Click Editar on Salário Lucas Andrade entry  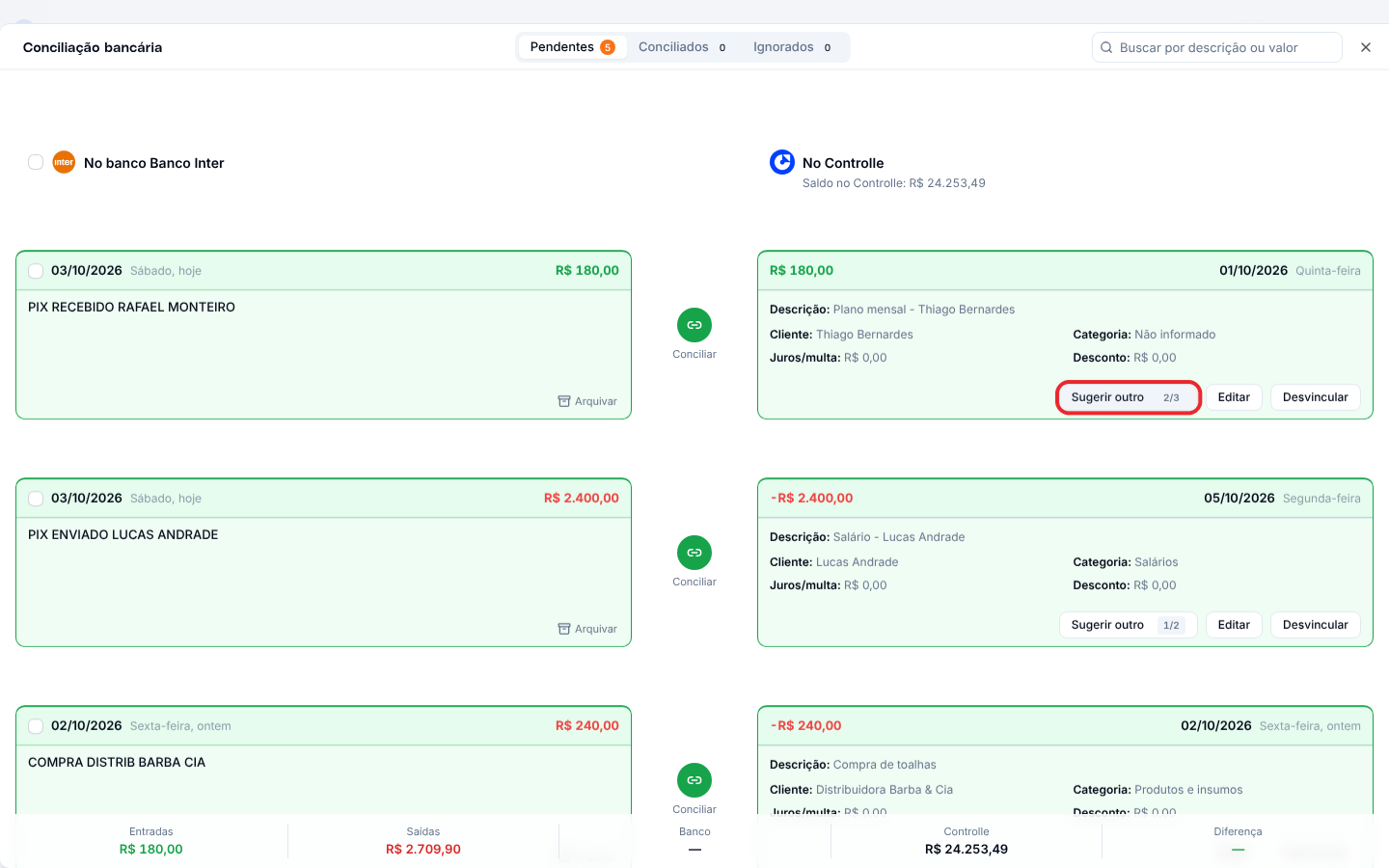point(1234,625)
